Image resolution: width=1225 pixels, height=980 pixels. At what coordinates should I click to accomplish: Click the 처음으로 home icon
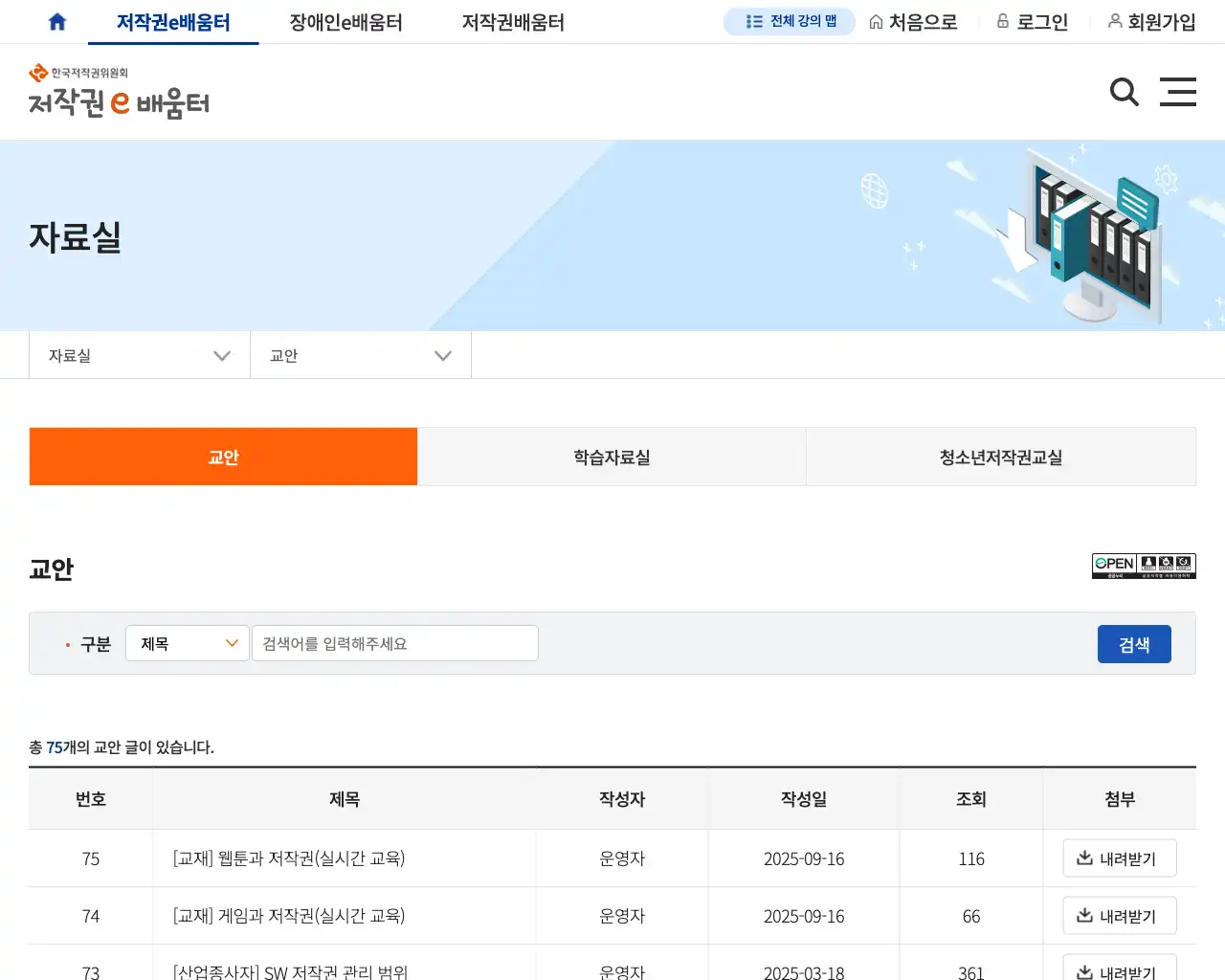(875, 20)
